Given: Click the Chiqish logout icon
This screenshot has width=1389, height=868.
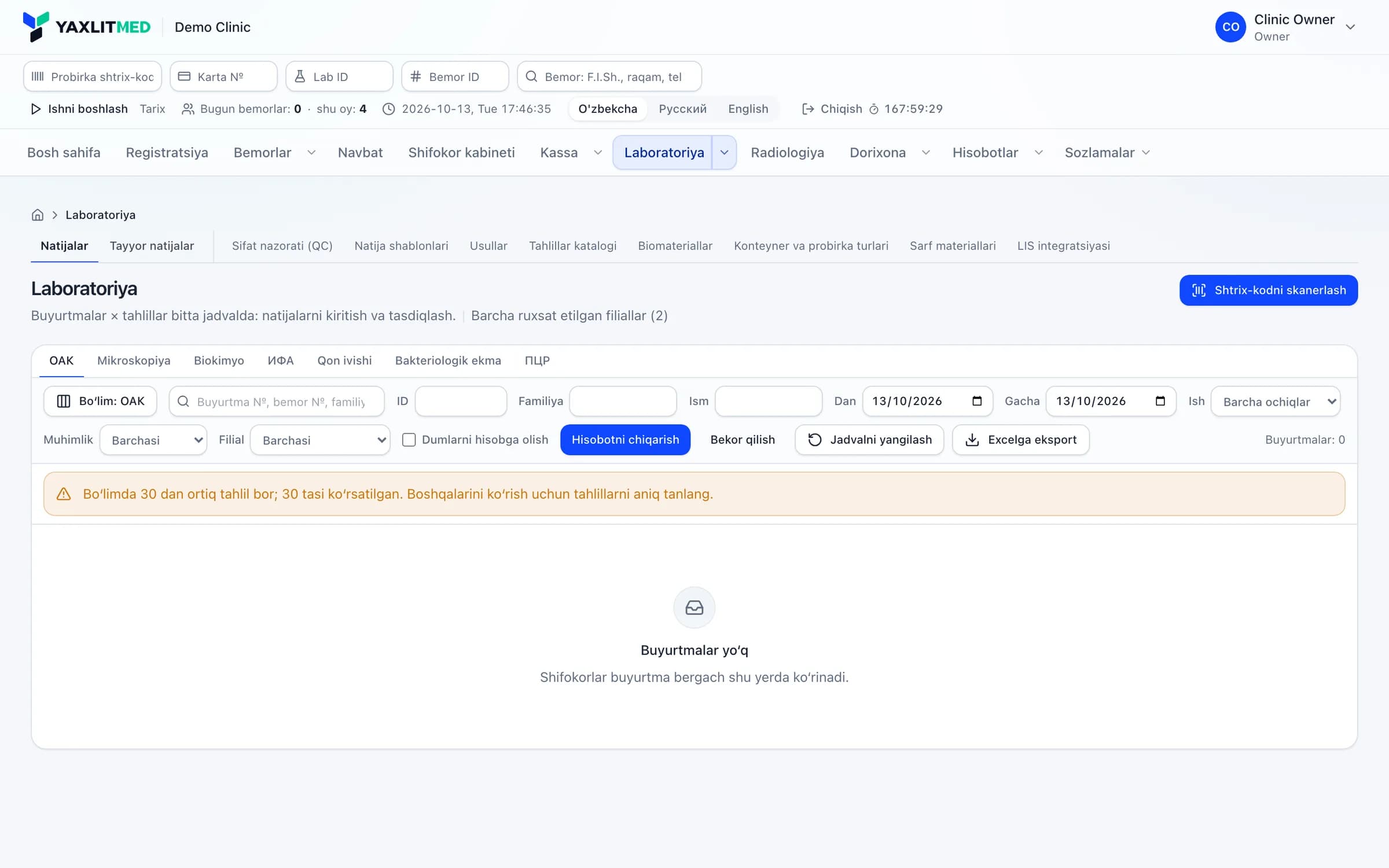Looking at the screenshot, I should click(x=808, y=109).
